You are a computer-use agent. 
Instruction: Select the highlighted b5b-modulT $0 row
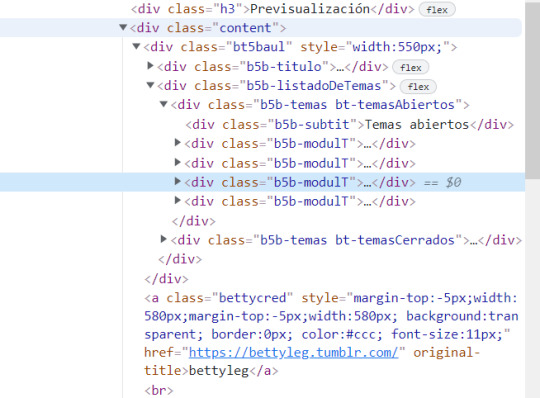coord(262,182)
